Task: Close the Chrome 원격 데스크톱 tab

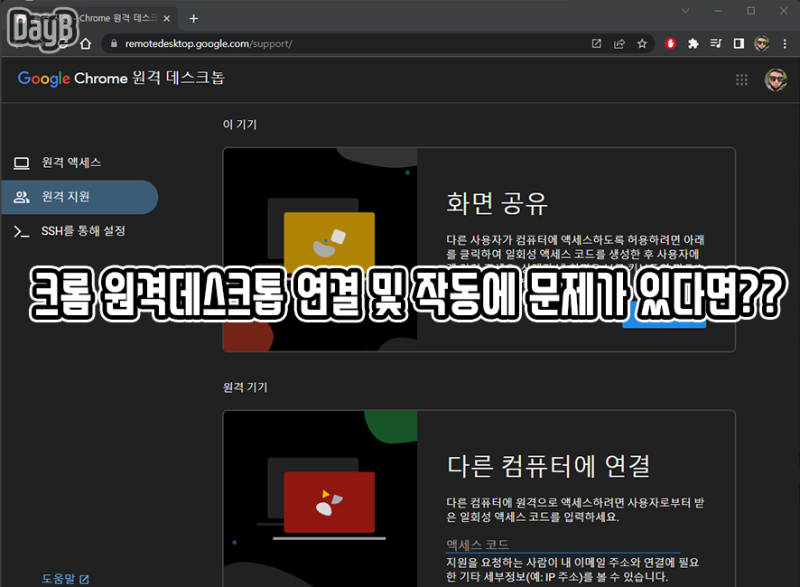Action: [x=166, y=18]
